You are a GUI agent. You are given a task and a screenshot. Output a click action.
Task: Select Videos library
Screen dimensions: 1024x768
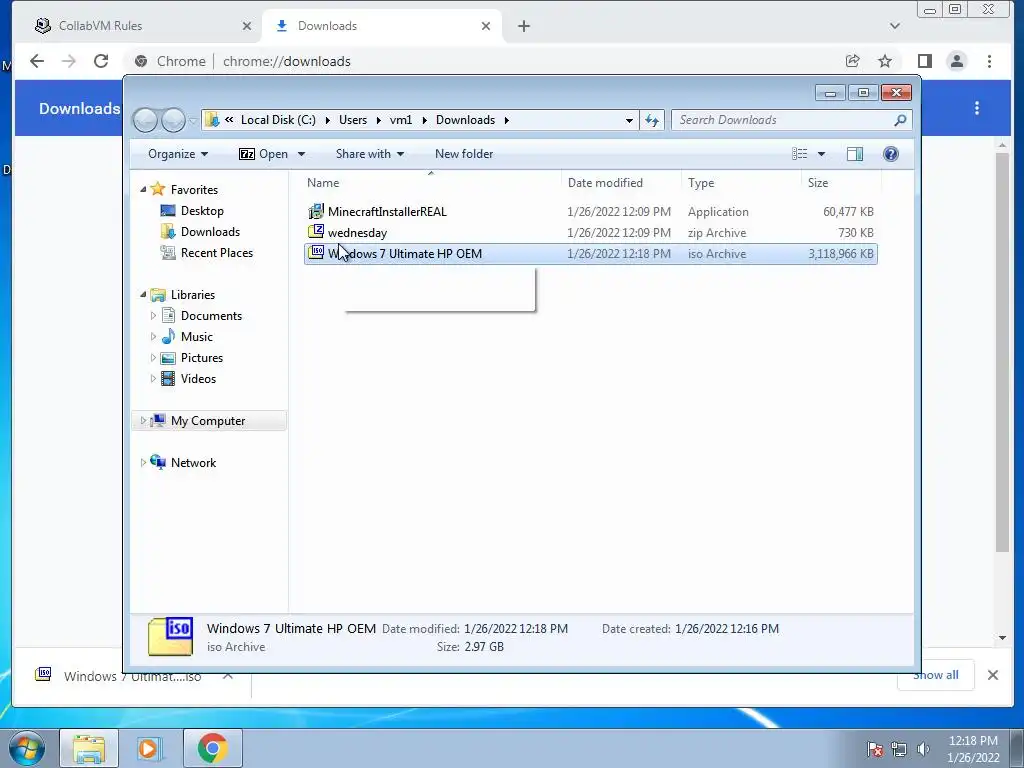pos(188,379)
